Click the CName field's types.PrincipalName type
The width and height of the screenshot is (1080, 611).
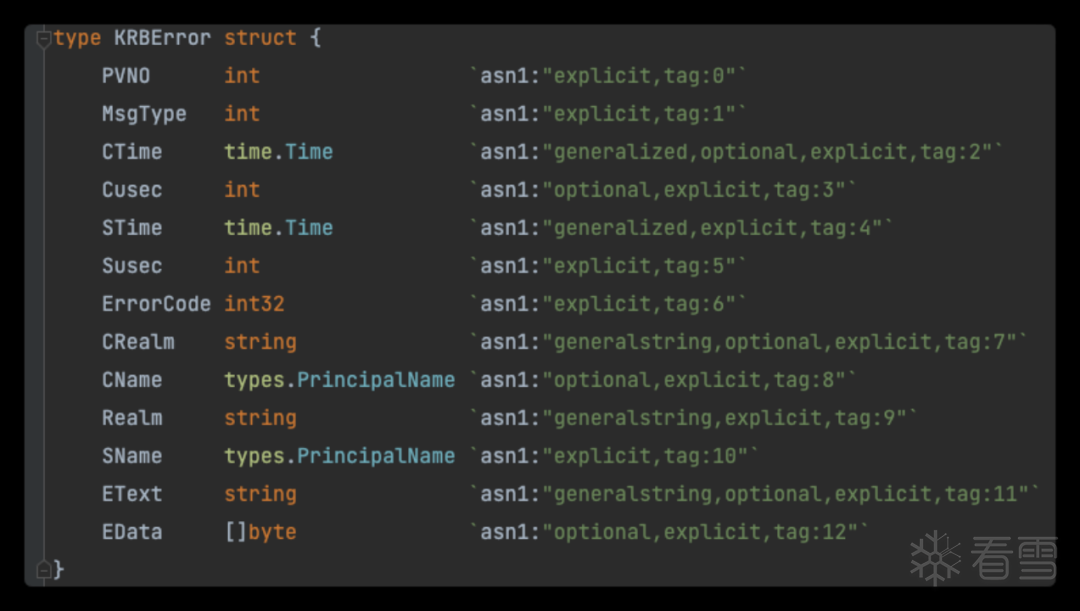coord(339,380)
